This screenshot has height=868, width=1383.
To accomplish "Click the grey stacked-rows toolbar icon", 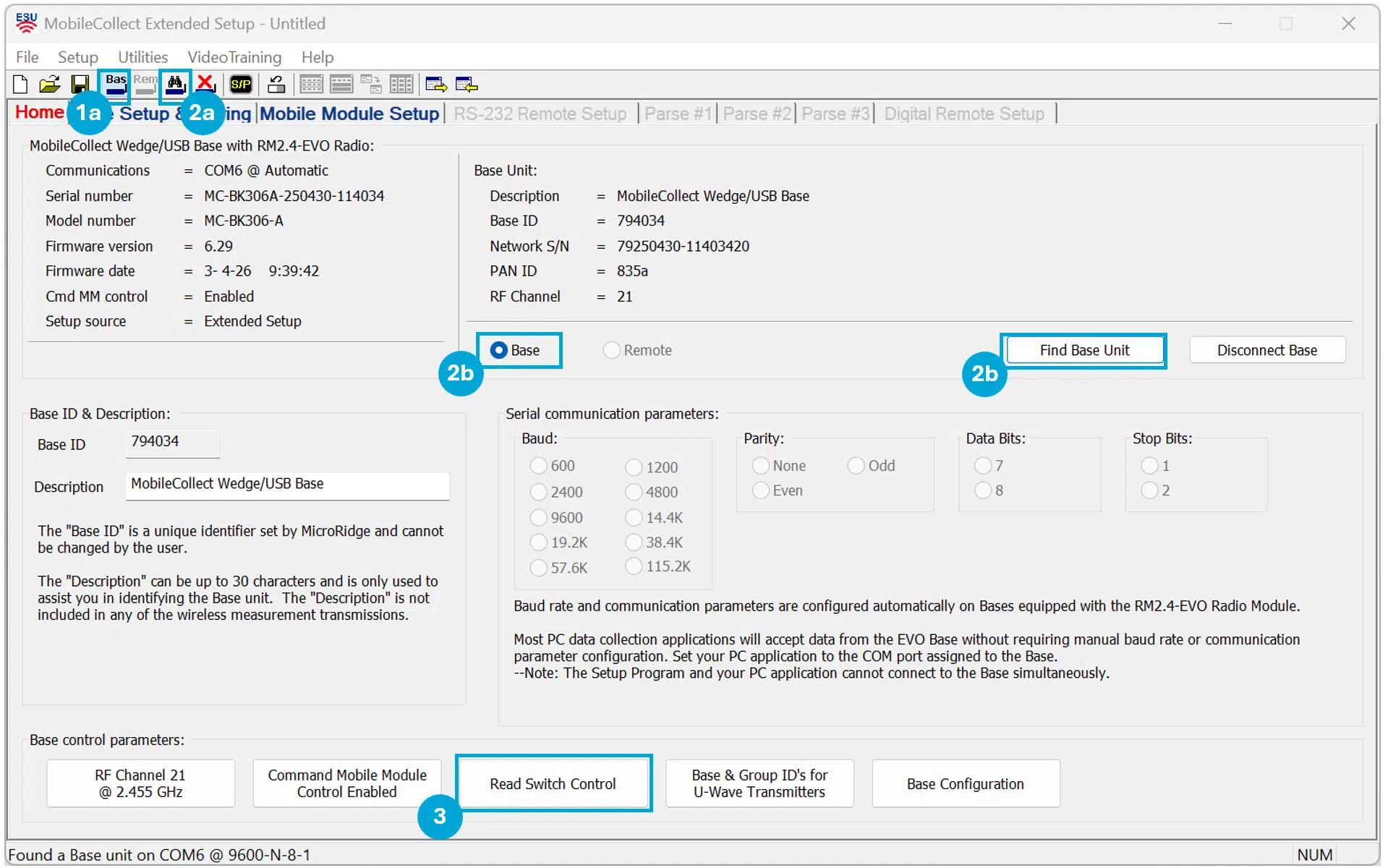I will pos(341,85).
